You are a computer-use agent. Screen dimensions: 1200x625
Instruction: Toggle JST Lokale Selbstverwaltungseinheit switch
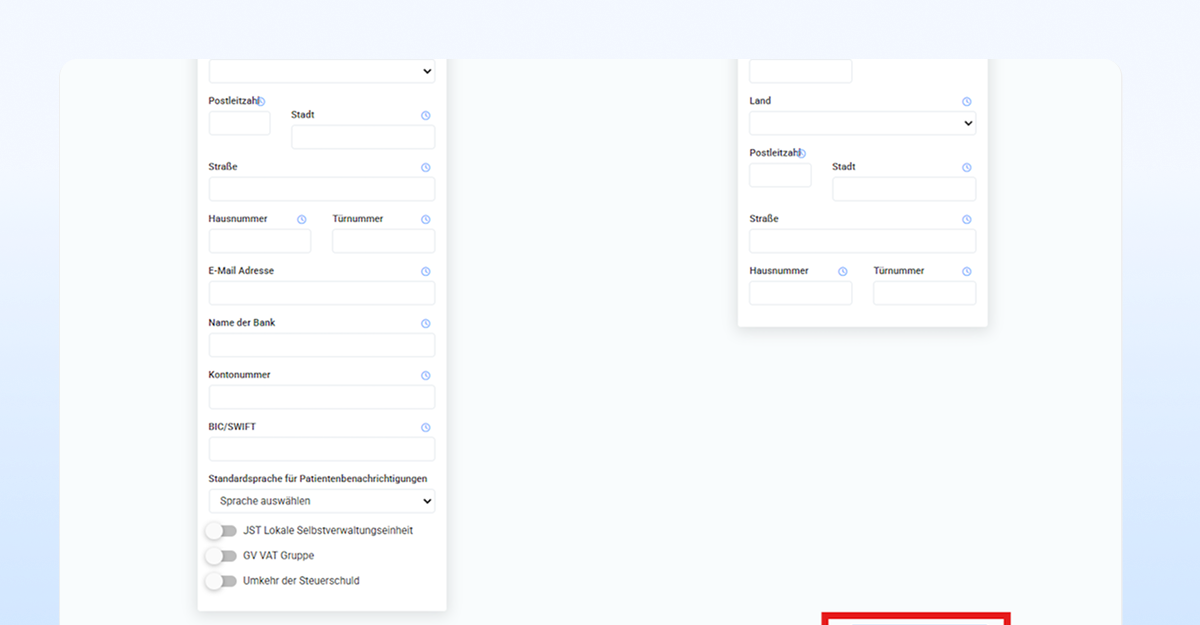point(221,531)
